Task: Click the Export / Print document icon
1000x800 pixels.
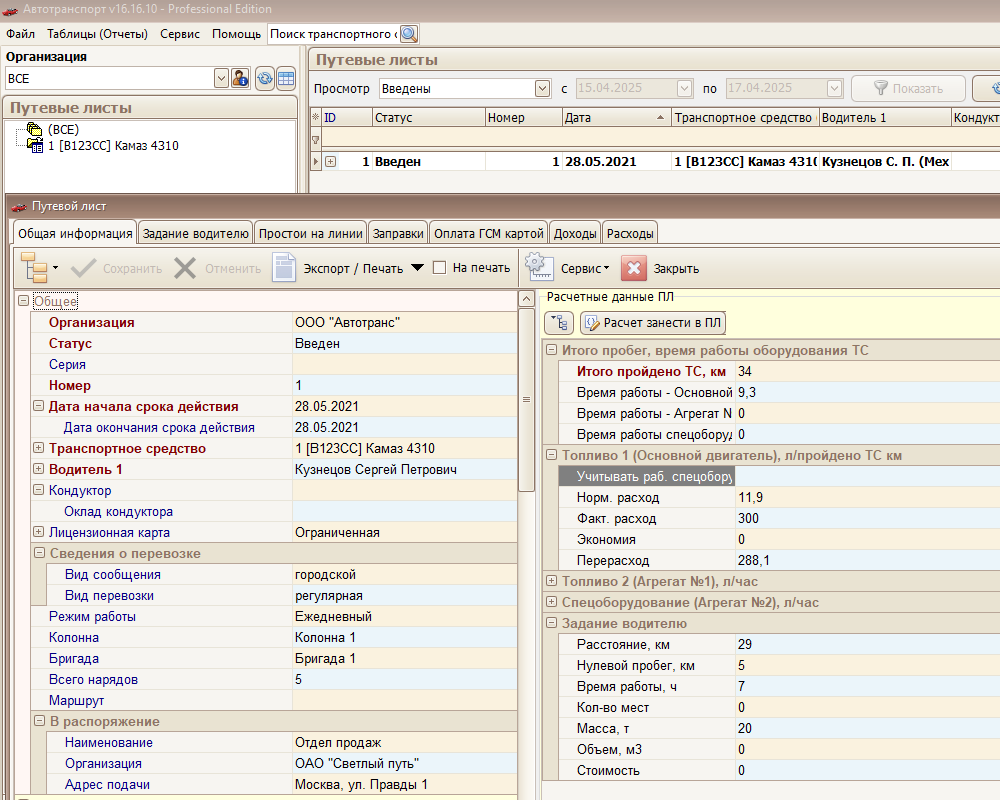Action: (x=284, y=268)
